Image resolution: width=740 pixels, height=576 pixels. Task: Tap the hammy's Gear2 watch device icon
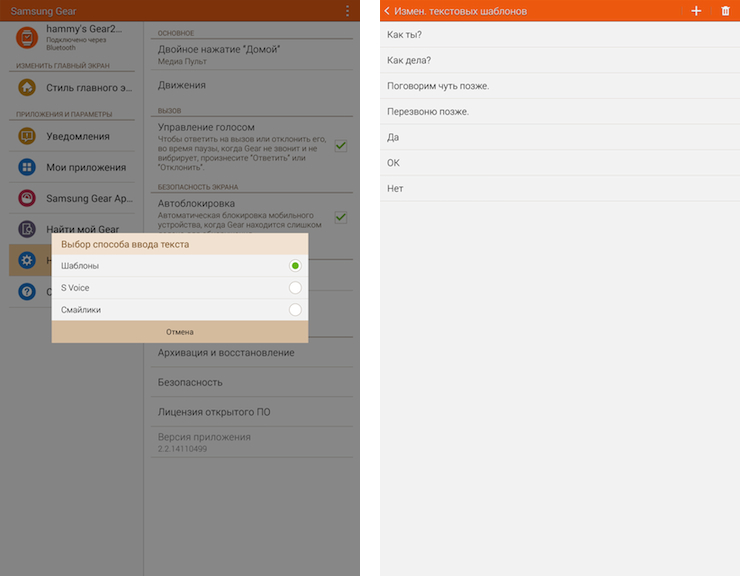(27, 37)
